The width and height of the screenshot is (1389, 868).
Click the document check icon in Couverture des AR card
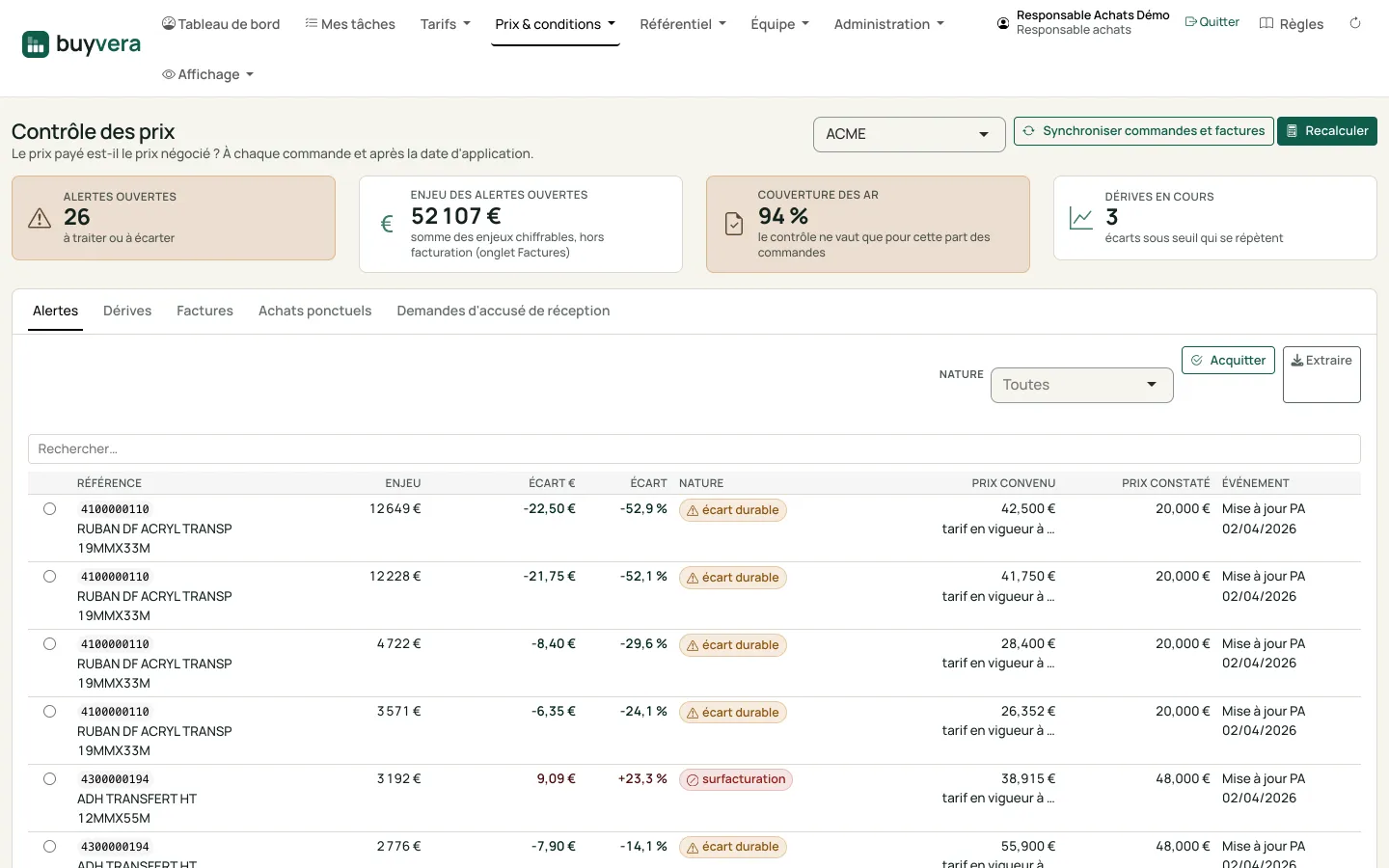[734, 224]
